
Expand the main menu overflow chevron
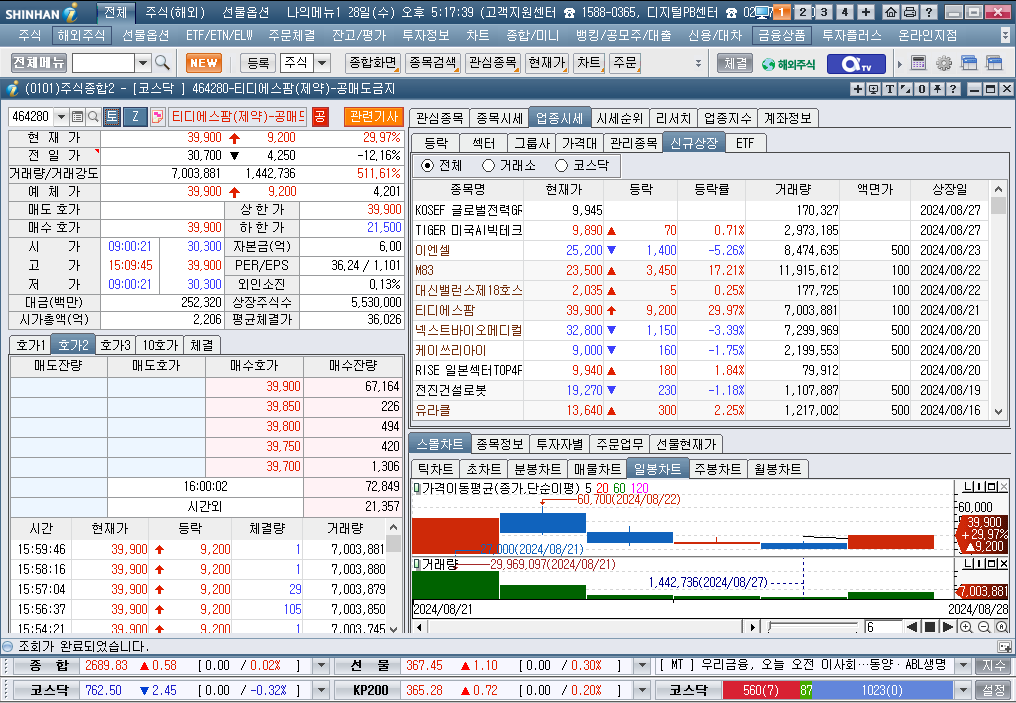[x=1006, y=35]
